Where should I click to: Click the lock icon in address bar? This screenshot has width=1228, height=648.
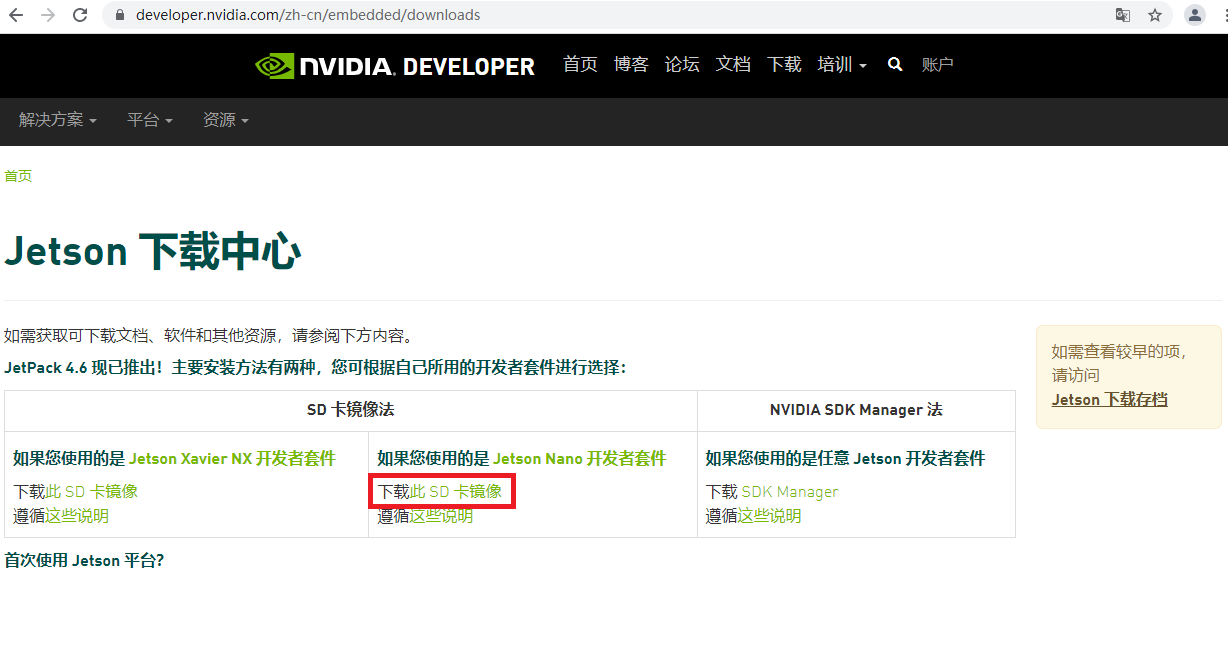[120, 15]
